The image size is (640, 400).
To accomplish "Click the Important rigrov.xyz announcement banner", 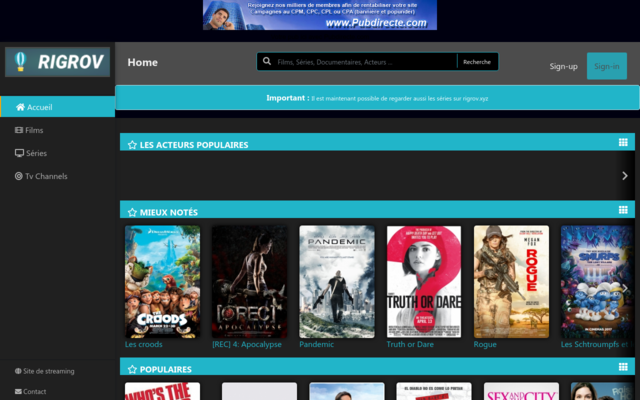I will [377, 98].
